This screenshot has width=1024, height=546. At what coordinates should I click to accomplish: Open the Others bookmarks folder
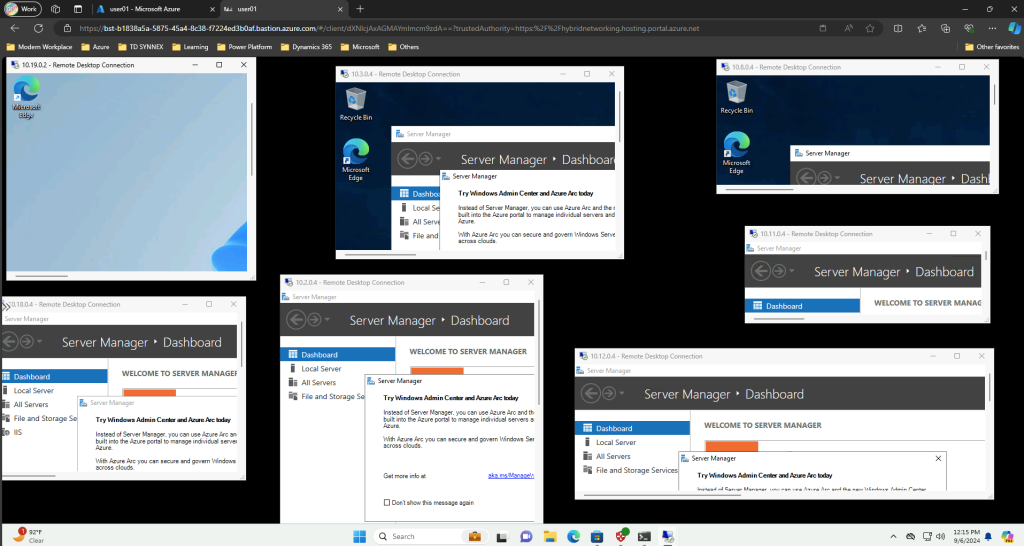point(403,47)
